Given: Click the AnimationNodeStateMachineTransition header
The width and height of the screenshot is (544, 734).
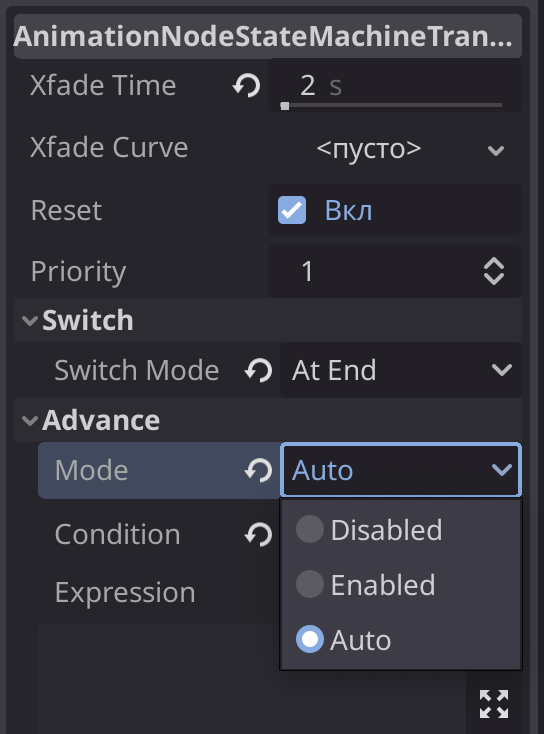Looking at the screenshot, I should tap(268, 36).
